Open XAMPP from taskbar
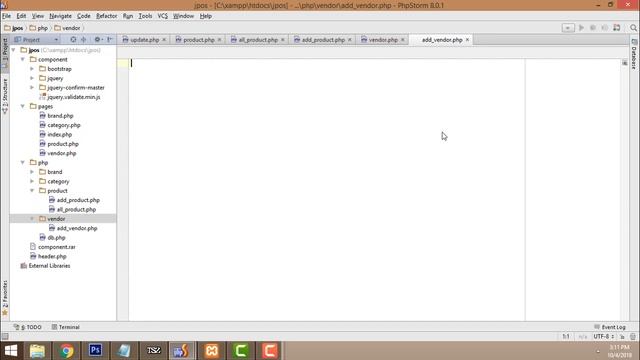Screen dimensions: 640x360 [211, 351]
